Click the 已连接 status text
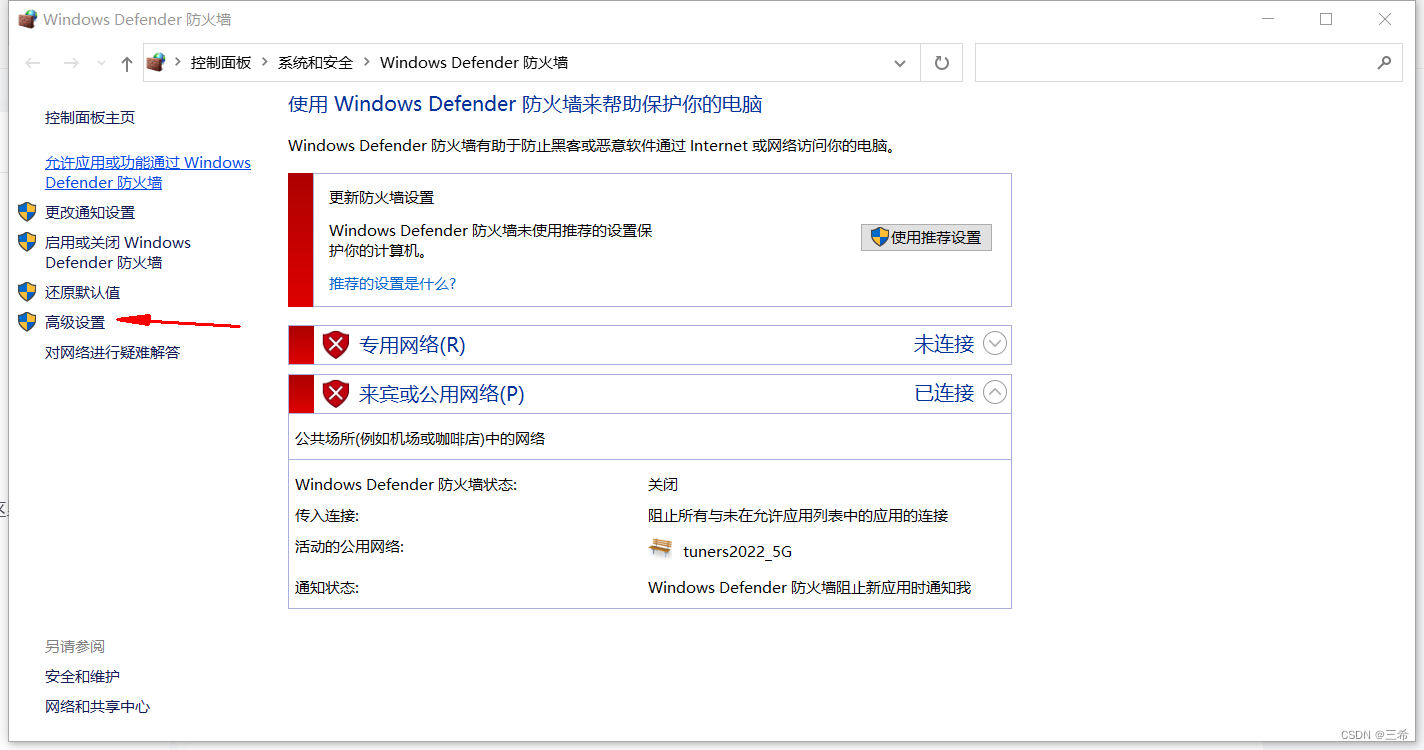Image resolution: width=1424 pixels, height=750 pixels. 944,393
